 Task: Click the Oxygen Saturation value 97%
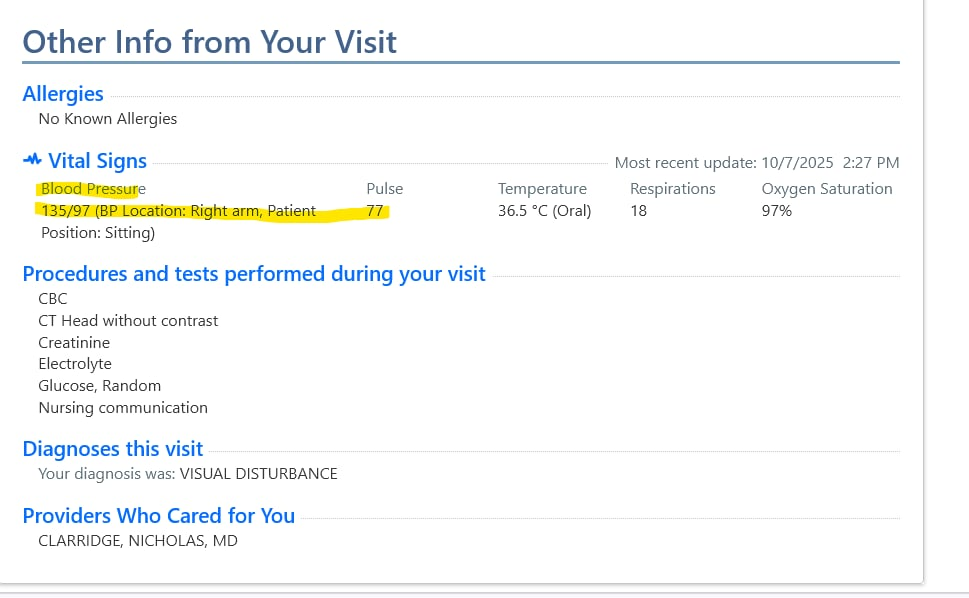pyautogui.click(x=777, y=211)
